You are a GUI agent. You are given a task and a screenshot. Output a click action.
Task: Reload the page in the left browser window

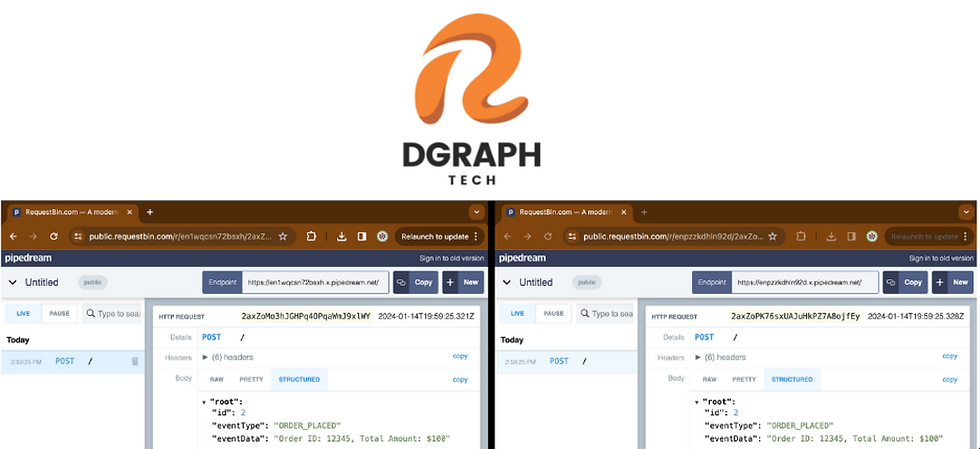[54, 236]
